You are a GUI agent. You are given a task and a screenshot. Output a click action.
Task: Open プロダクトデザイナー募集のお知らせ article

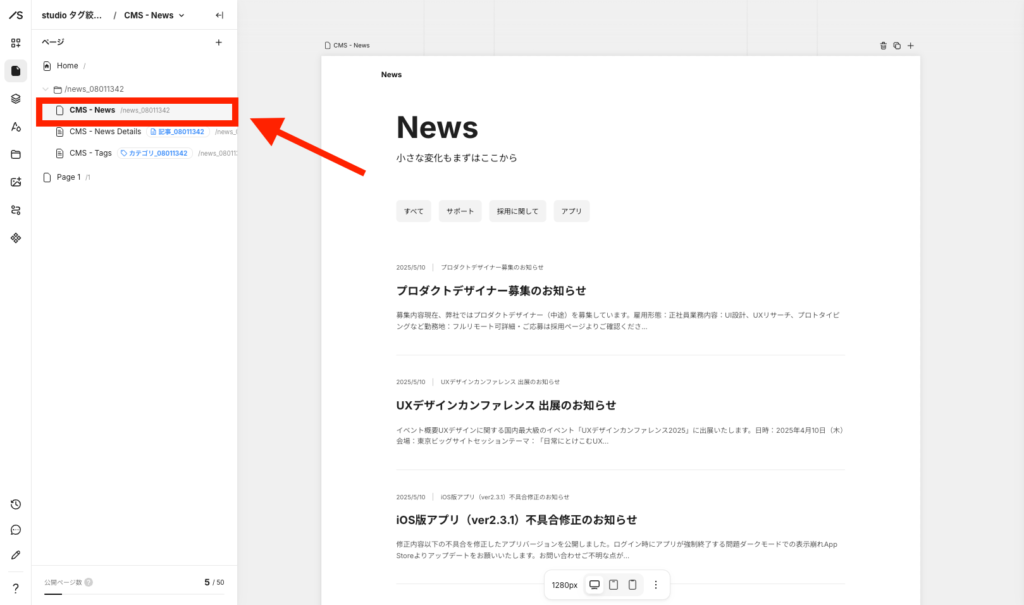tap(491, 290)
